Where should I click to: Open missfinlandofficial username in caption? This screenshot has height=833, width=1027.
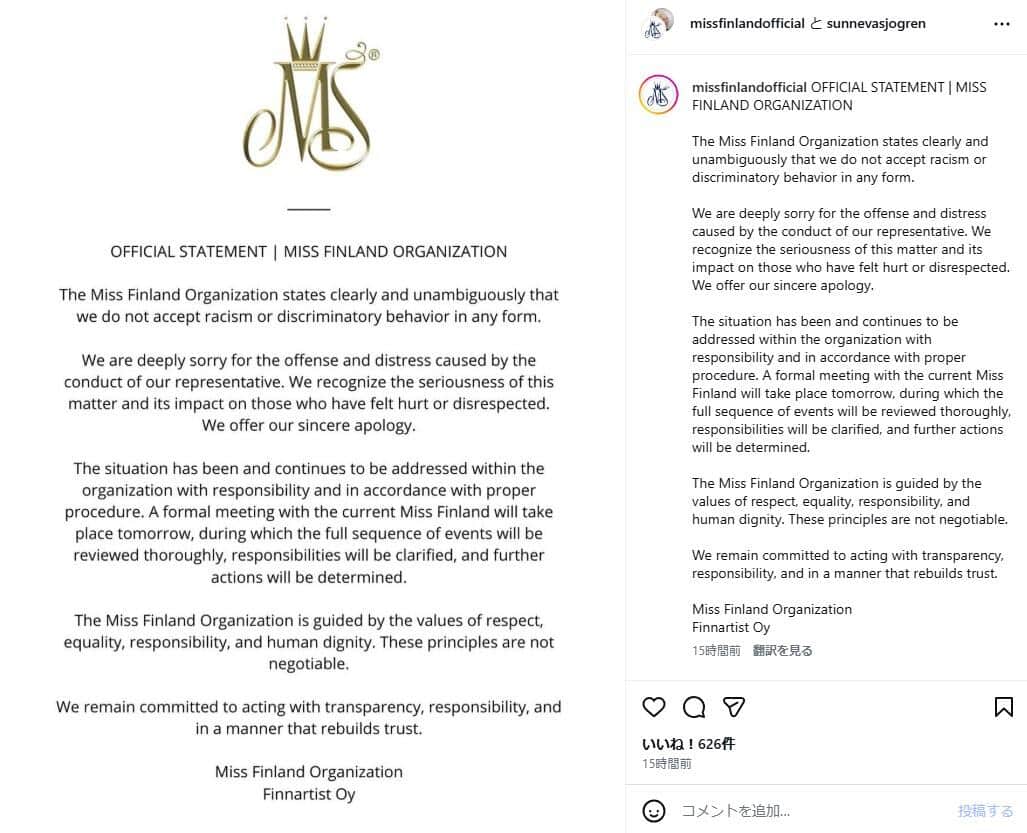pyautogui.click(x=749, y=87)
